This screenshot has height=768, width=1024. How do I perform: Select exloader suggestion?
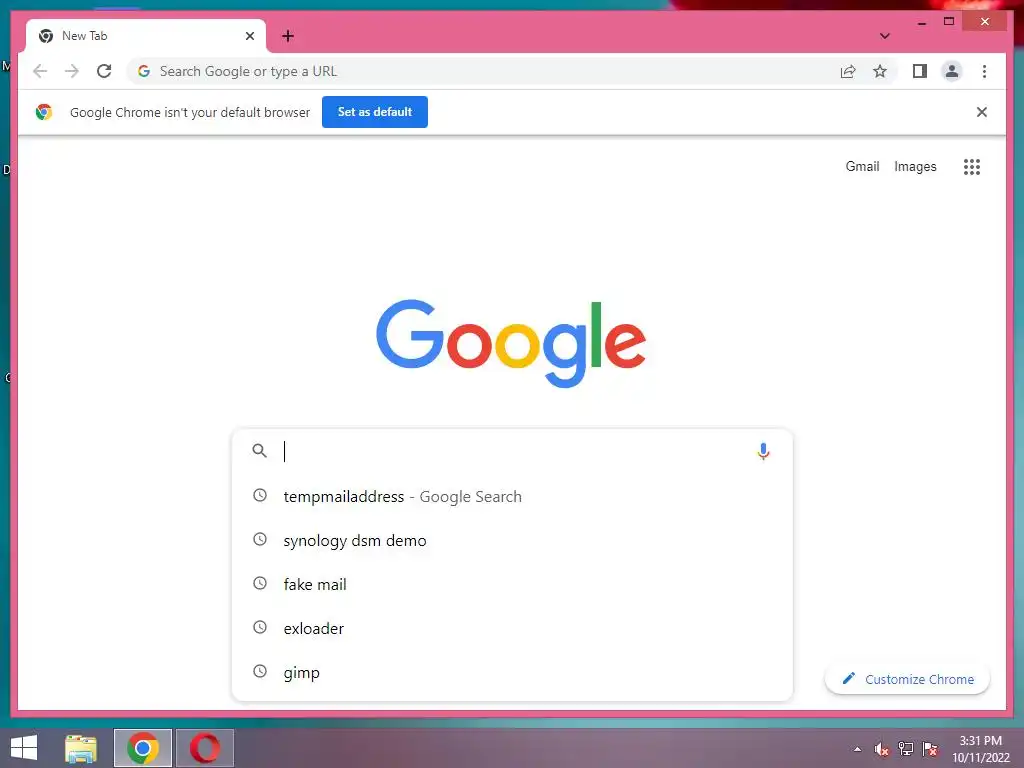pyautogui.click(x=513, y=628)
